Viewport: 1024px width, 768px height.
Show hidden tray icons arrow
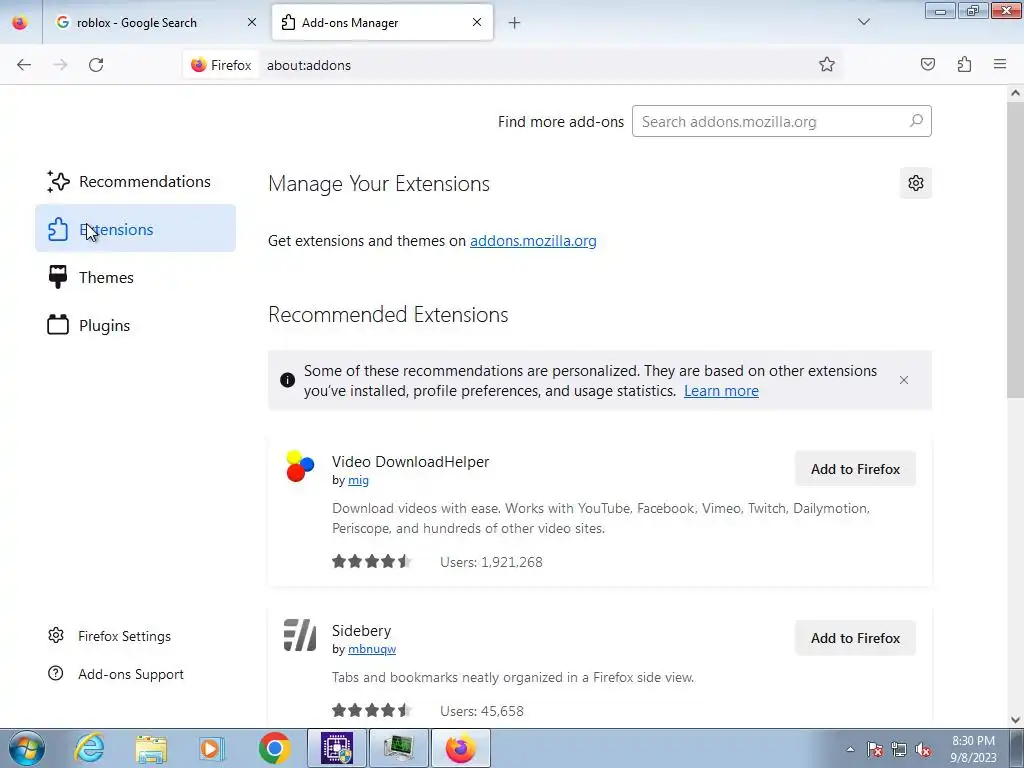pyautogui.click(x=850, y=749)
